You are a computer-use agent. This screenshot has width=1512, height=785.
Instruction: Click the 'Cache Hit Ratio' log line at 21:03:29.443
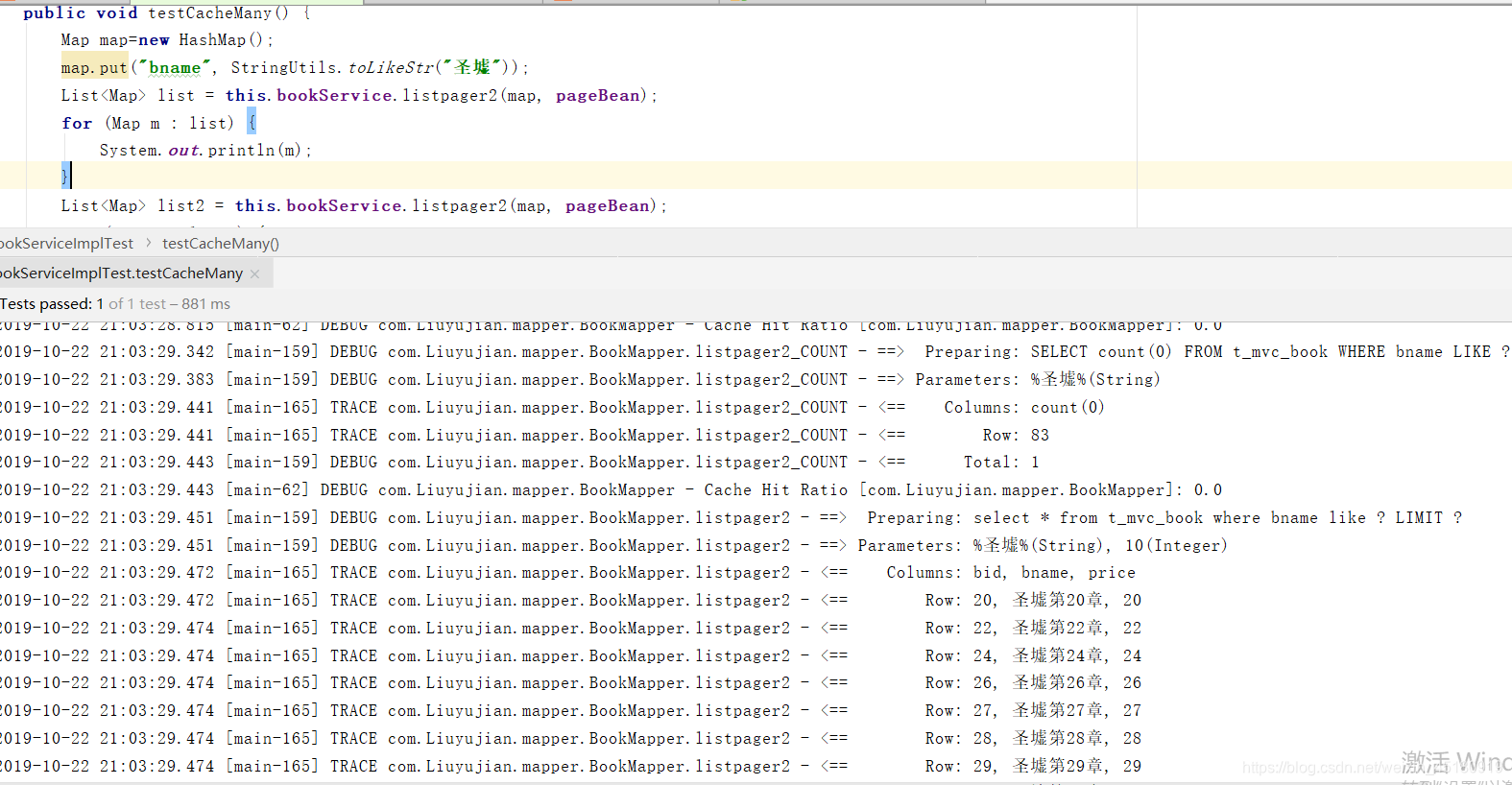[x=612, y=490]
